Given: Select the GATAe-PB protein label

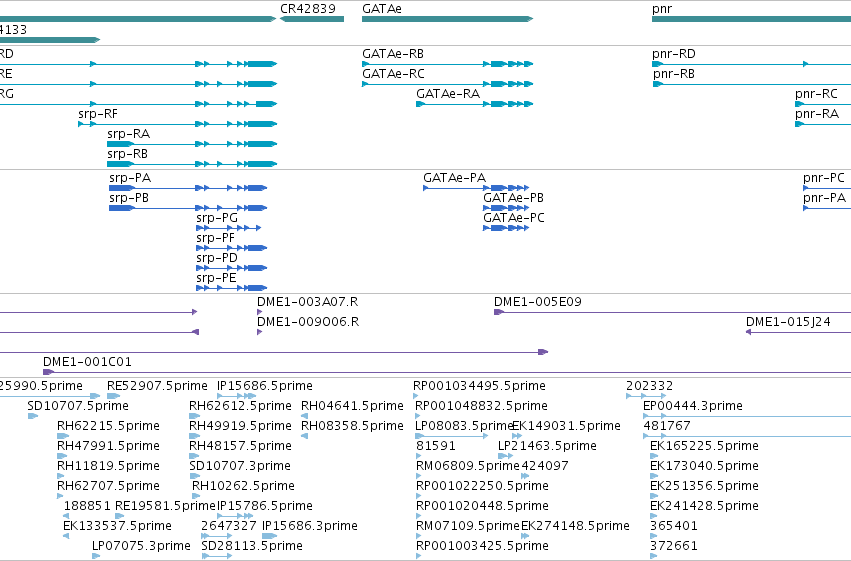Looking at the screenshot, I should coord(513,198).
